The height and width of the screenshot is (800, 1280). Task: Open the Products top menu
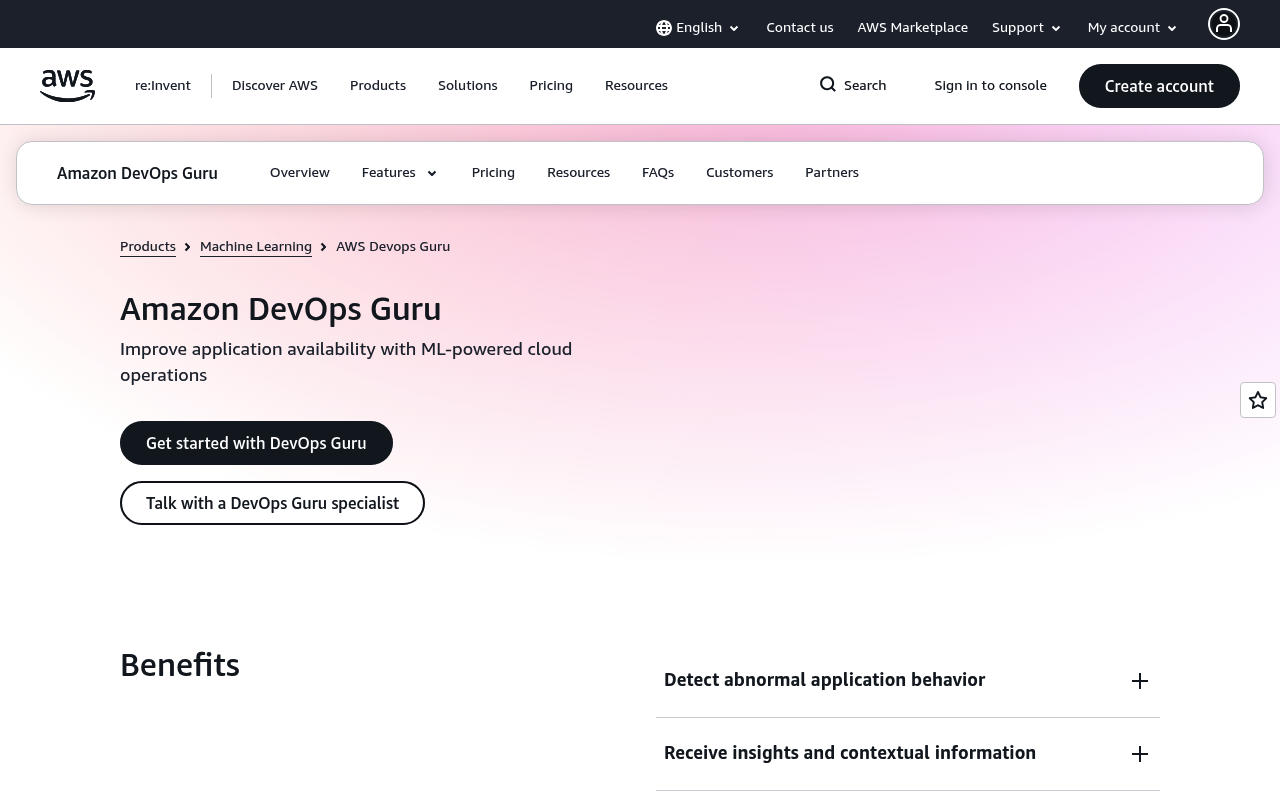coord(378,85)
